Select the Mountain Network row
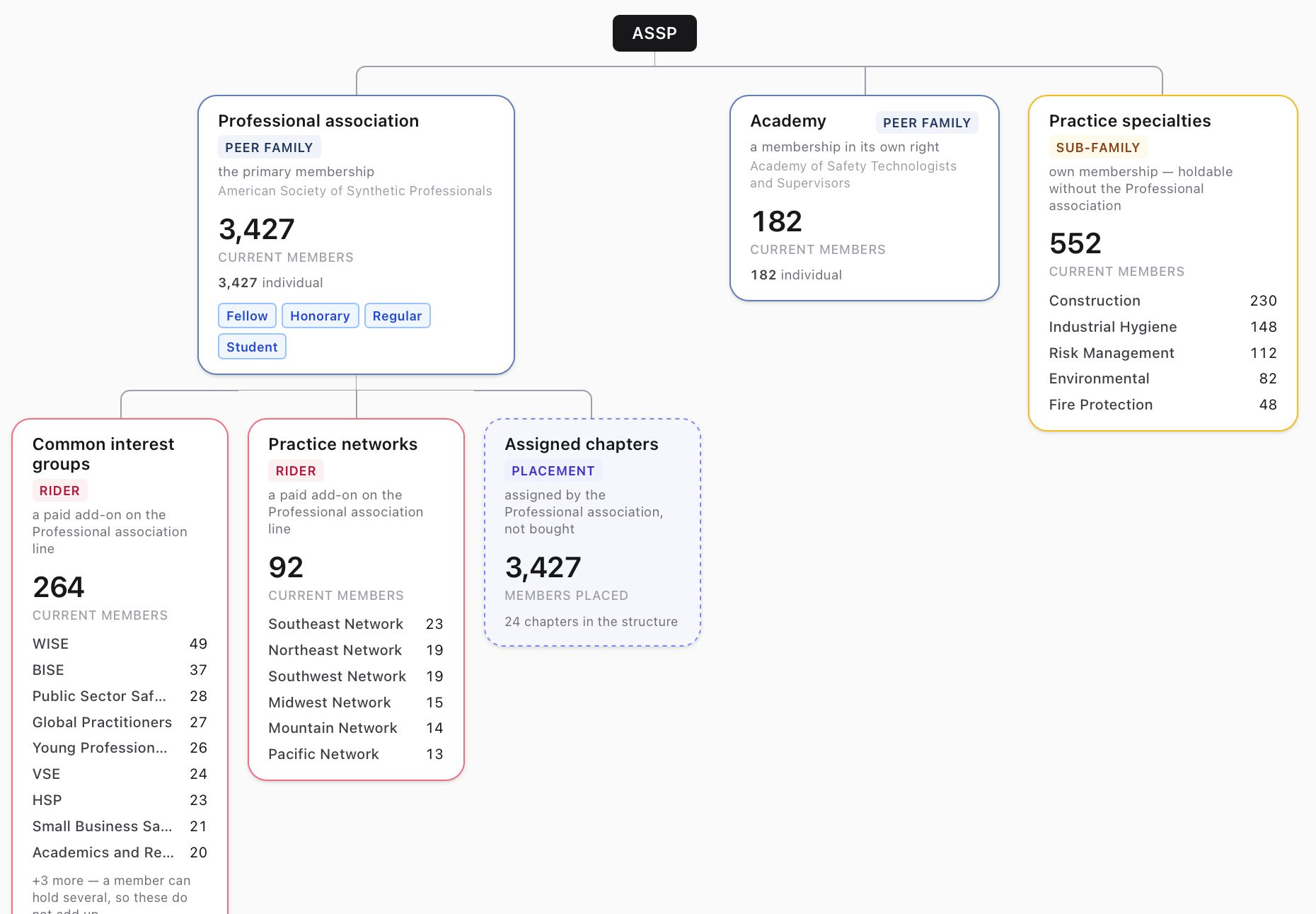This screenshot has width=1316, height=914. coord(356,728)
